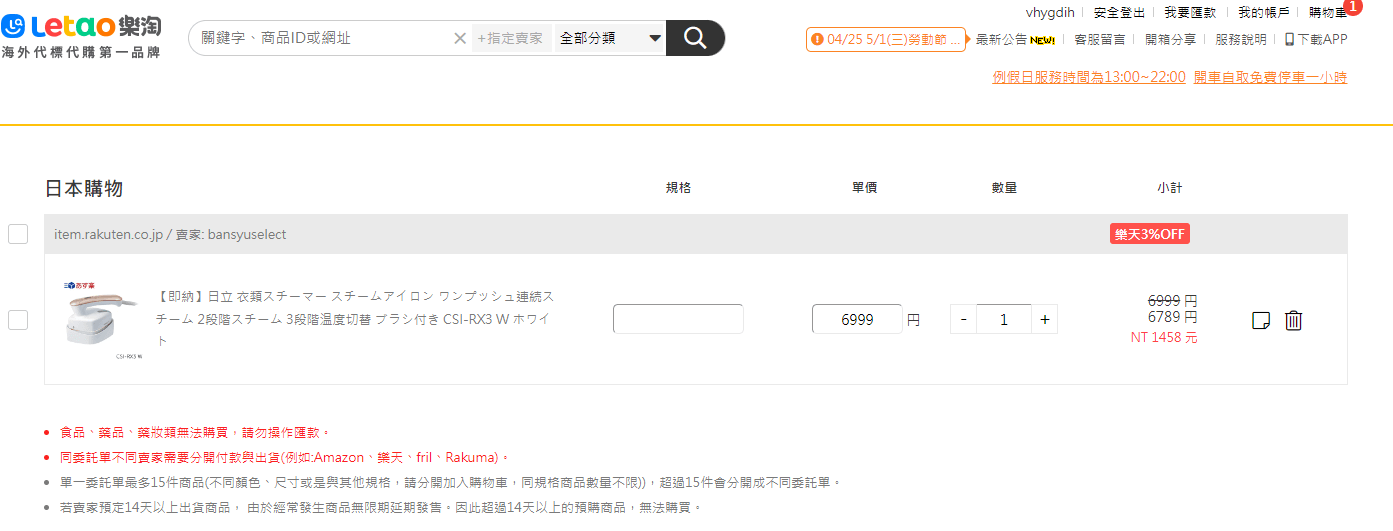Click the red 食品、藥品 warning notice

(194, 432)
